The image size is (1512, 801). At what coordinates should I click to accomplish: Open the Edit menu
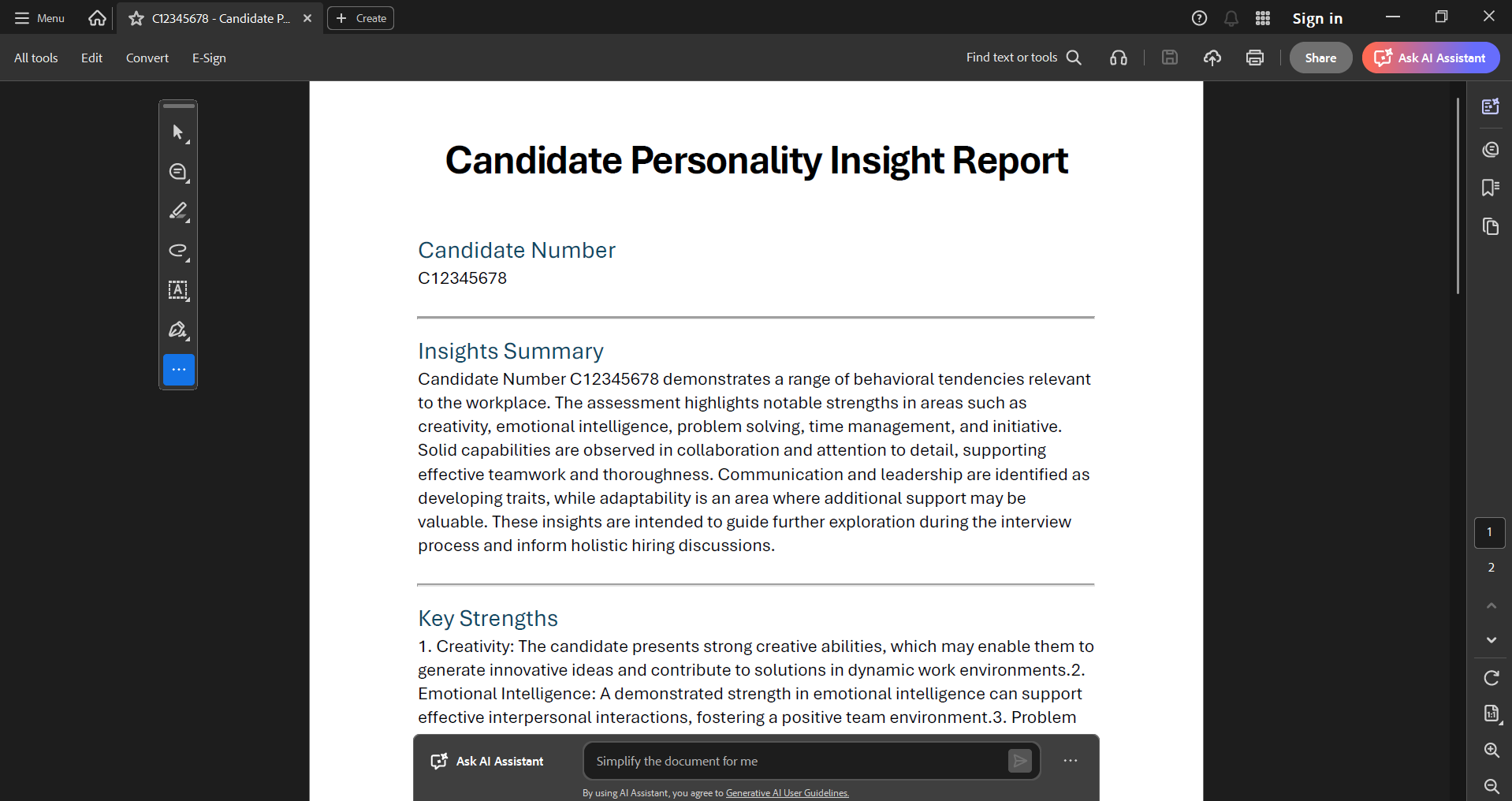(x=91, y=58)
